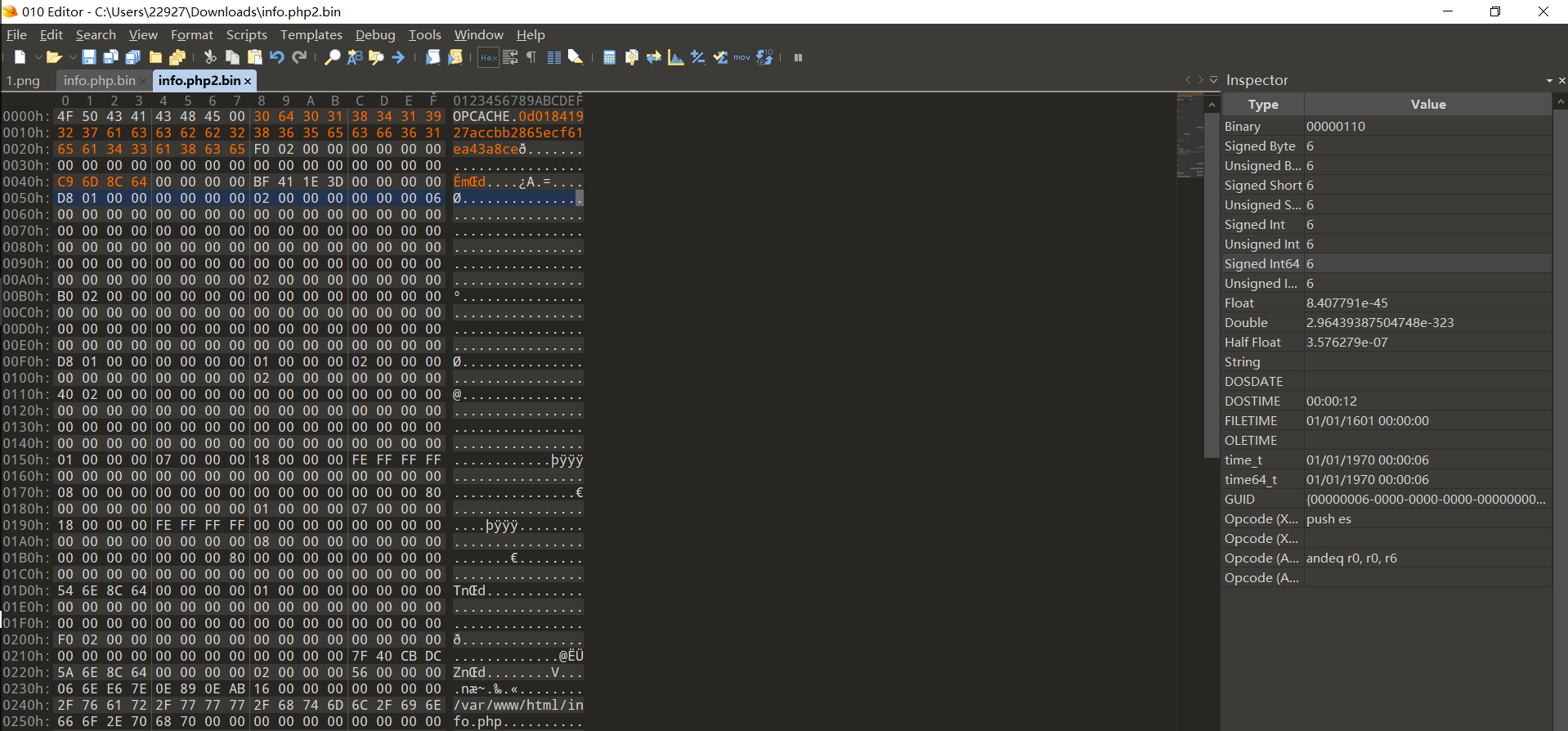Save the current file
The image size is (1568, 731).
click(x=88, y=57)
